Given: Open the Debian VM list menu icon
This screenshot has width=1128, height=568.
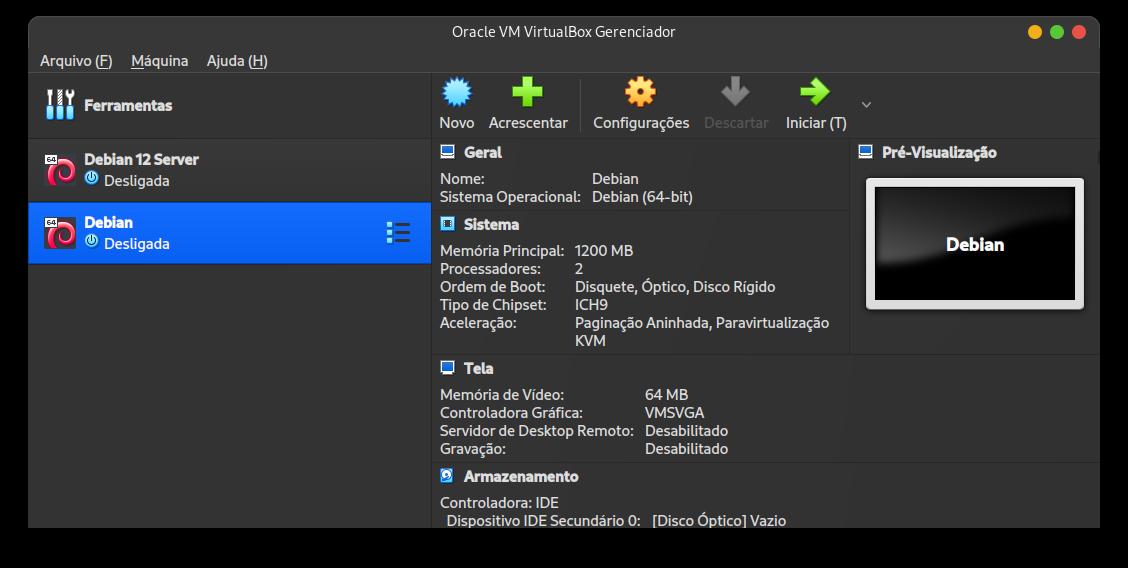Looking at the screenshot, I should (x=398, y=233).
